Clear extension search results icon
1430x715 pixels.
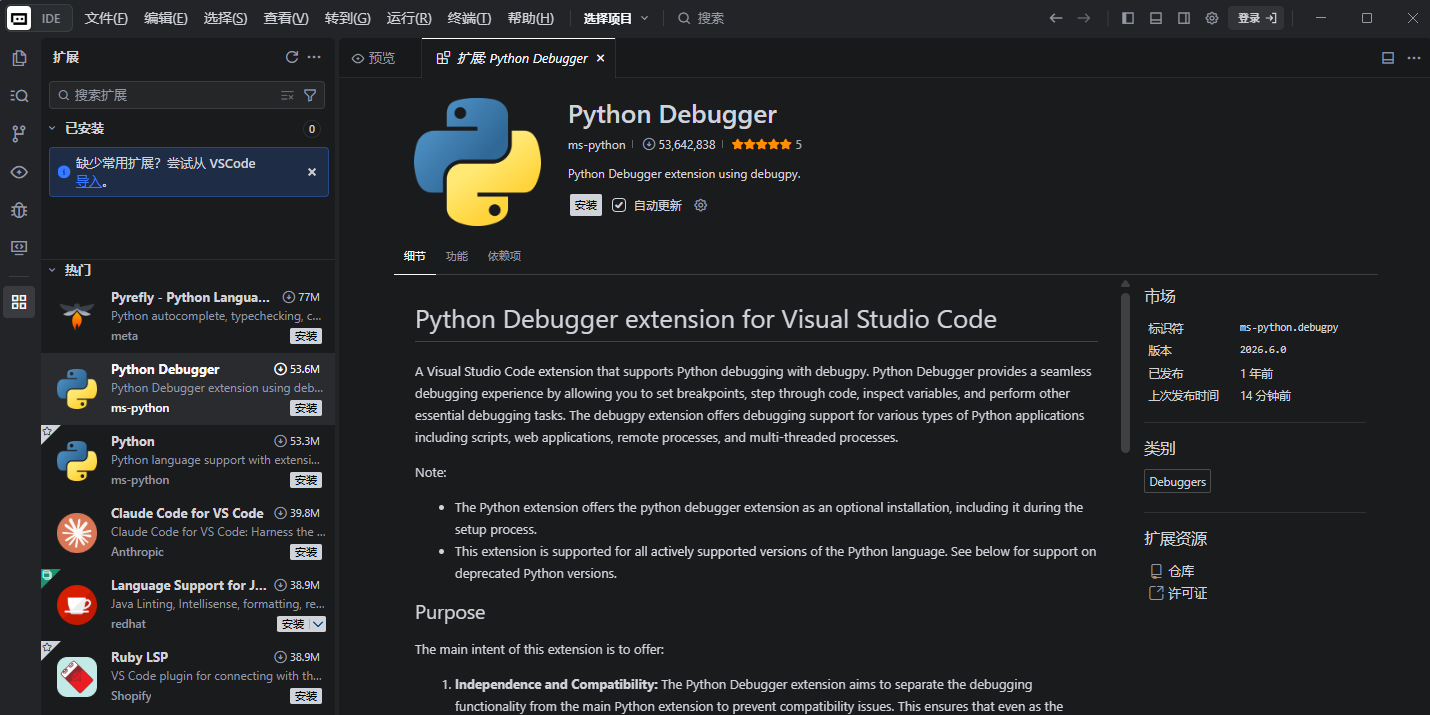point(287,95)
